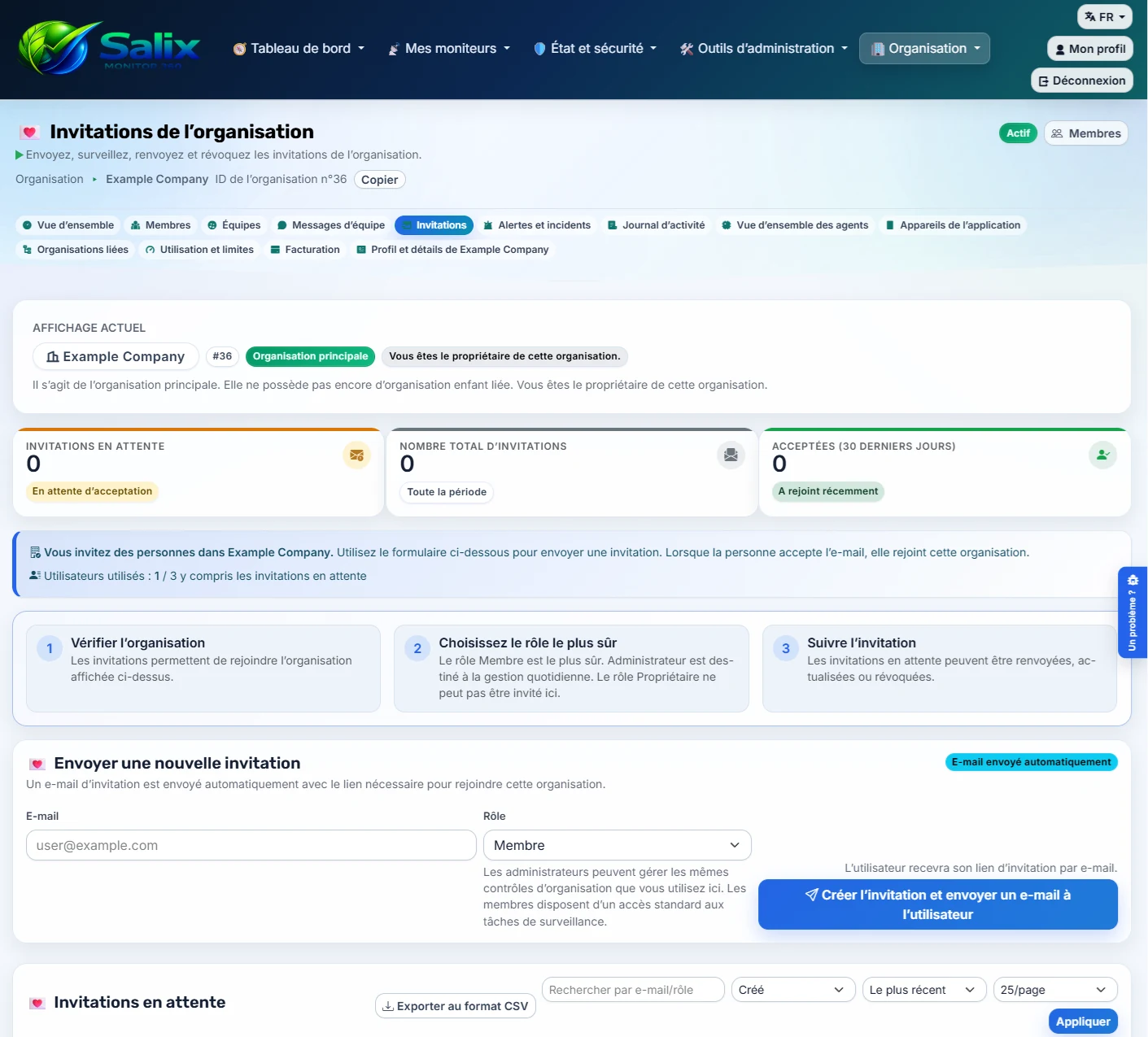Click the accepted user check icon
The image size is (1148, 1037).
(x=1102, y=455)
